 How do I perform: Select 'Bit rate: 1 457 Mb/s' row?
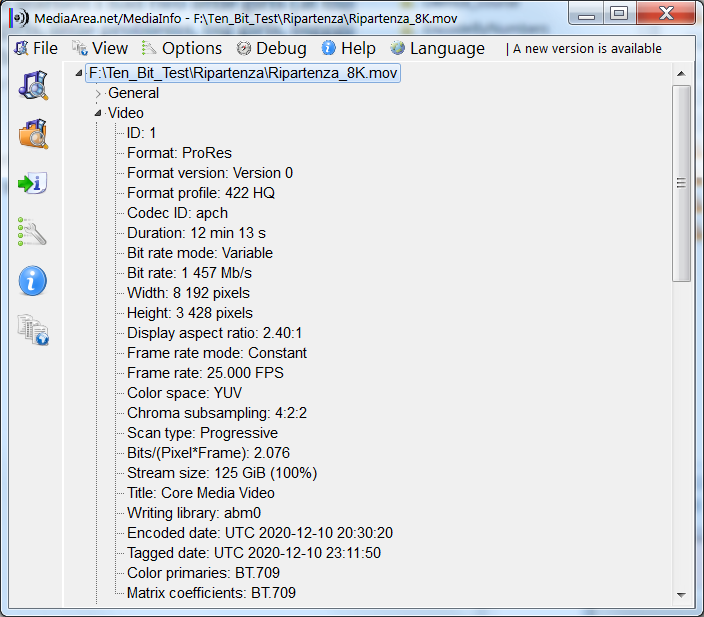point(189,273)
